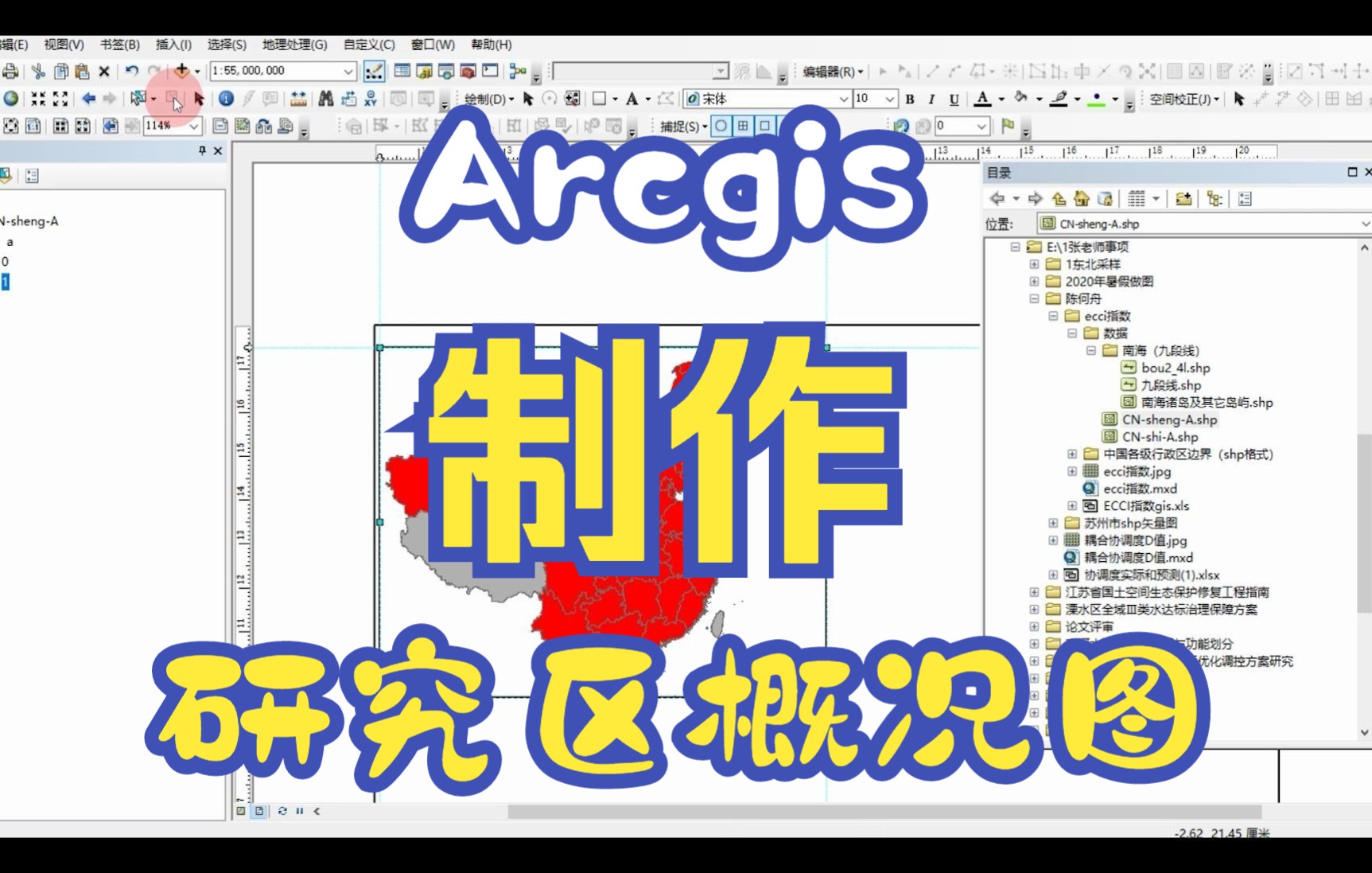1372x873 pixels.
Task: Toggle vertex snapping on the Snapping toolbar
Action: tap(741, 126)
